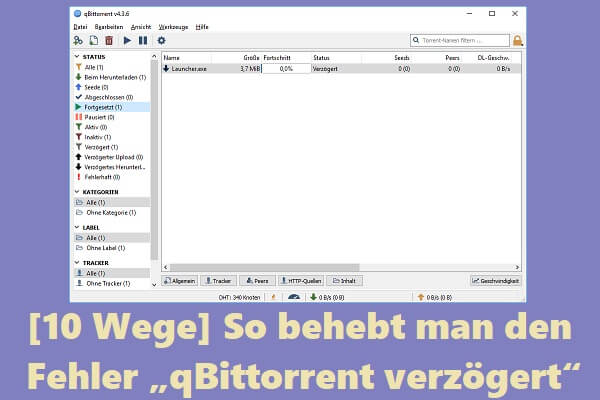Select Ohne Kategorie (1)
The height and width of the screenshot is (400, 600).
[111, 212]
